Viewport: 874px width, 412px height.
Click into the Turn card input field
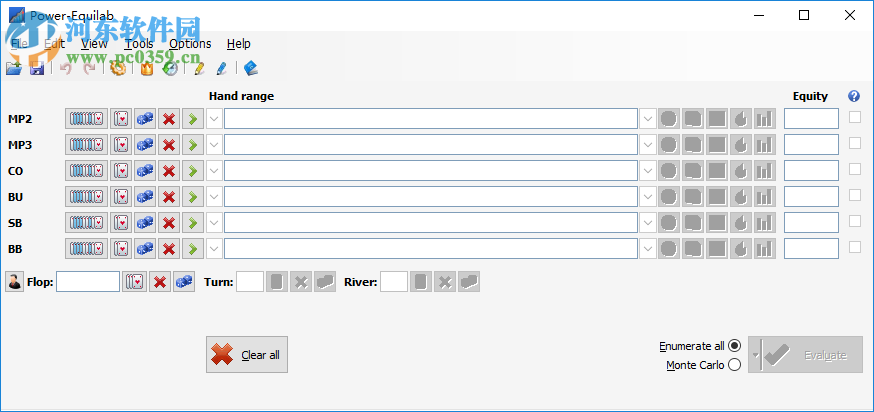point(250,282)
